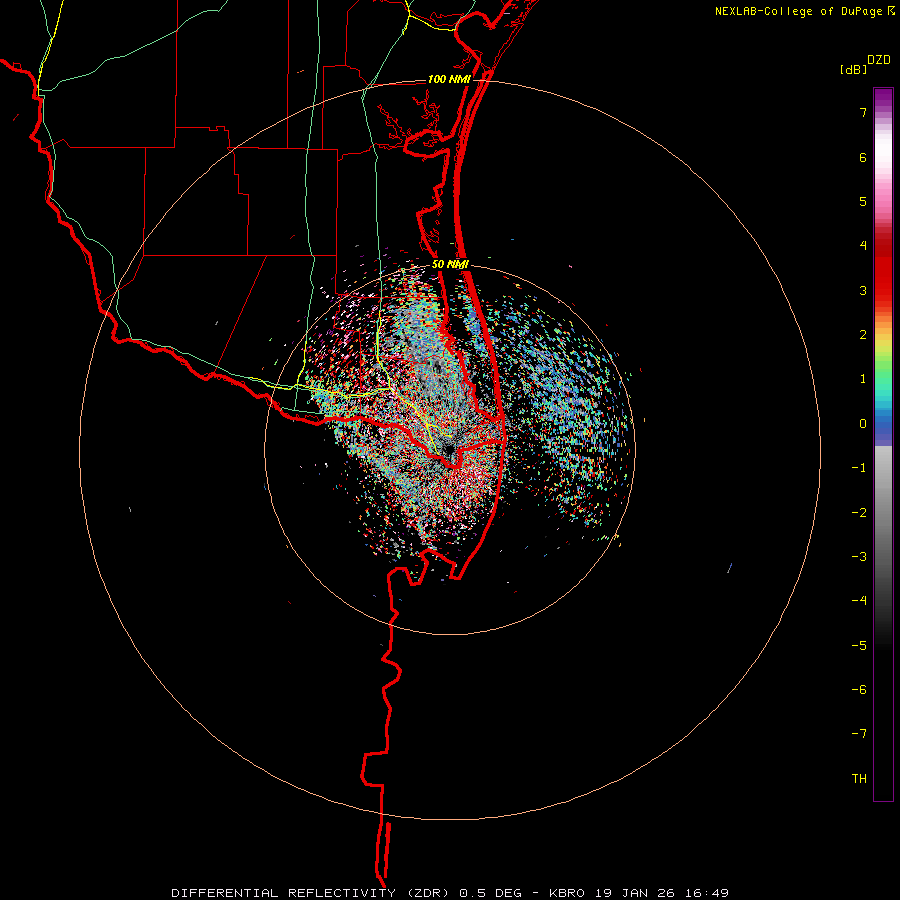
Task: Click the 0 value on the ZDR scale
Action: [863, 424]
